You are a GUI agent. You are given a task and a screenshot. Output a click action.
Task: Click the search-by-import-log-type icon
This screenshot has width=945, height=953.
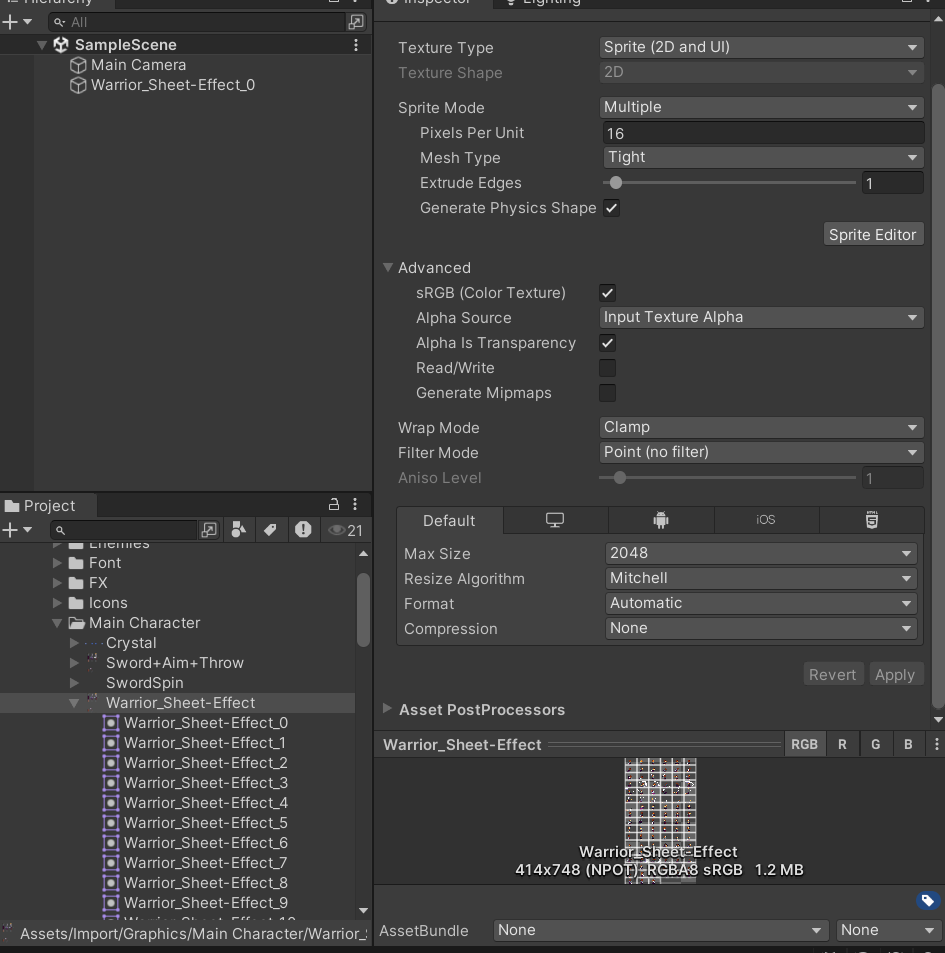[x=303, y=530]
